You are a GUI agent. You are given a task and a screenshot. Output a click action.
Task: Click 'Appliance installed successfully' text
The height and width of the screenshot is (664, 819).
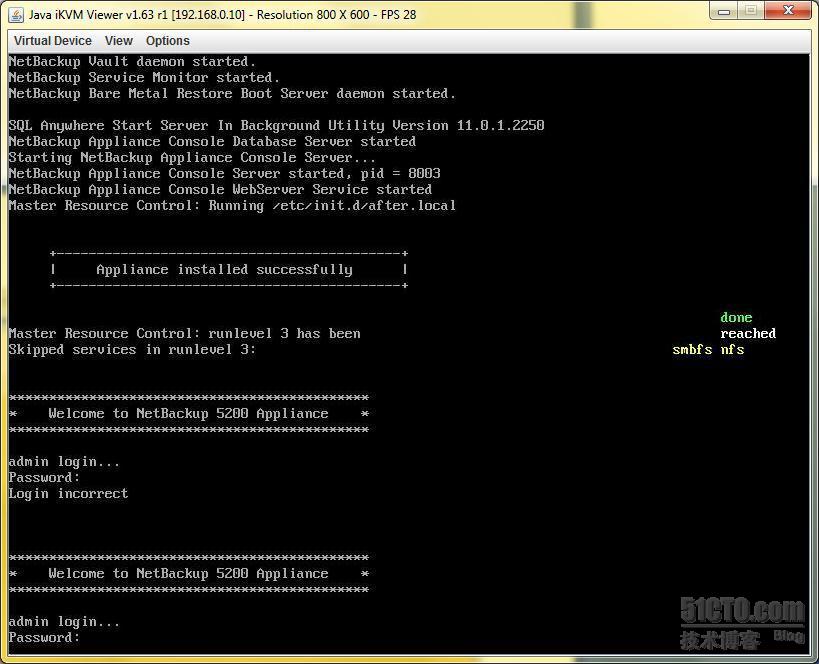click(x=225, y=270)
